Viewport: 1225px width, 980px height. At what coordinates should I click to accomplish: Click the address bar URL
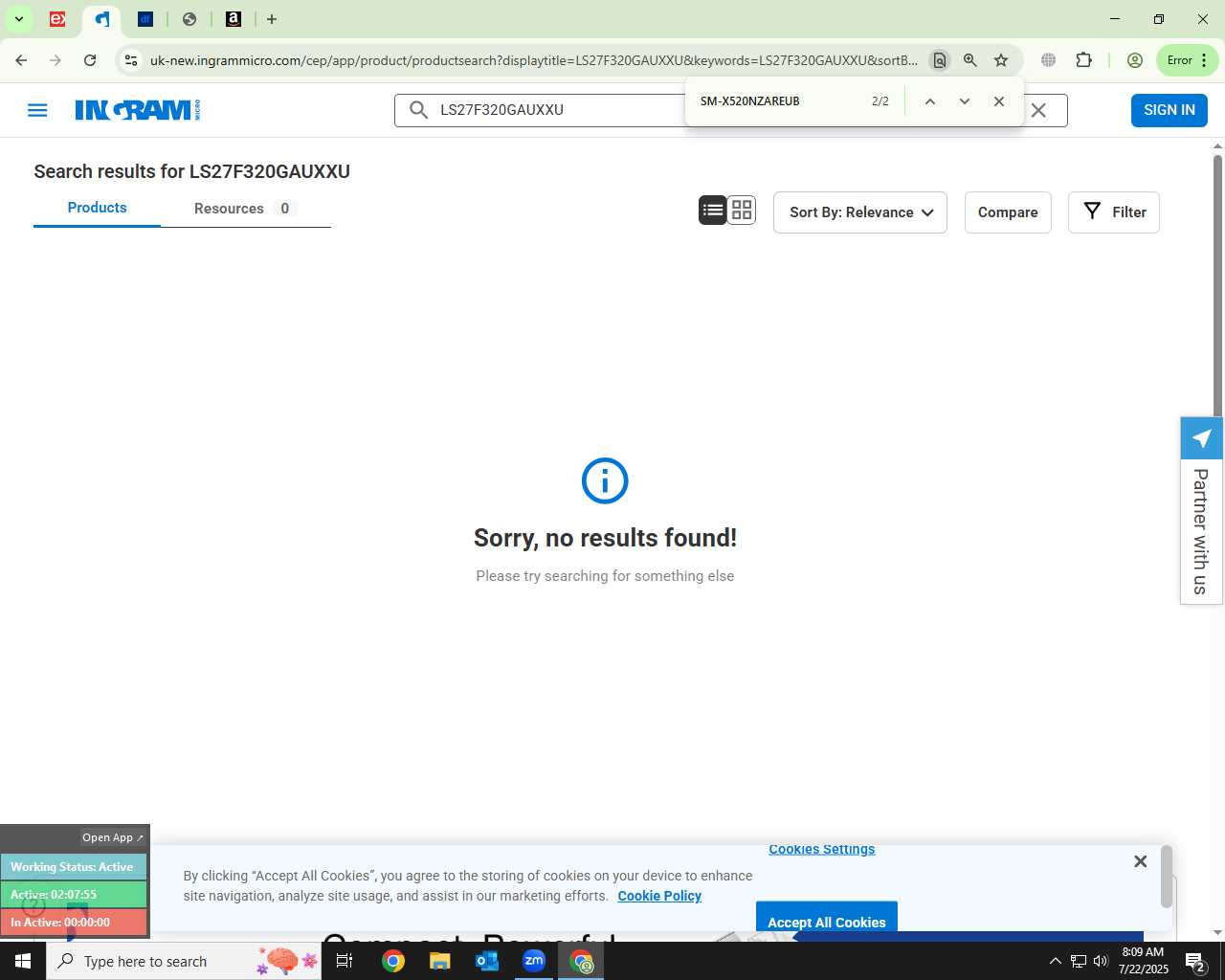point(533,60)
